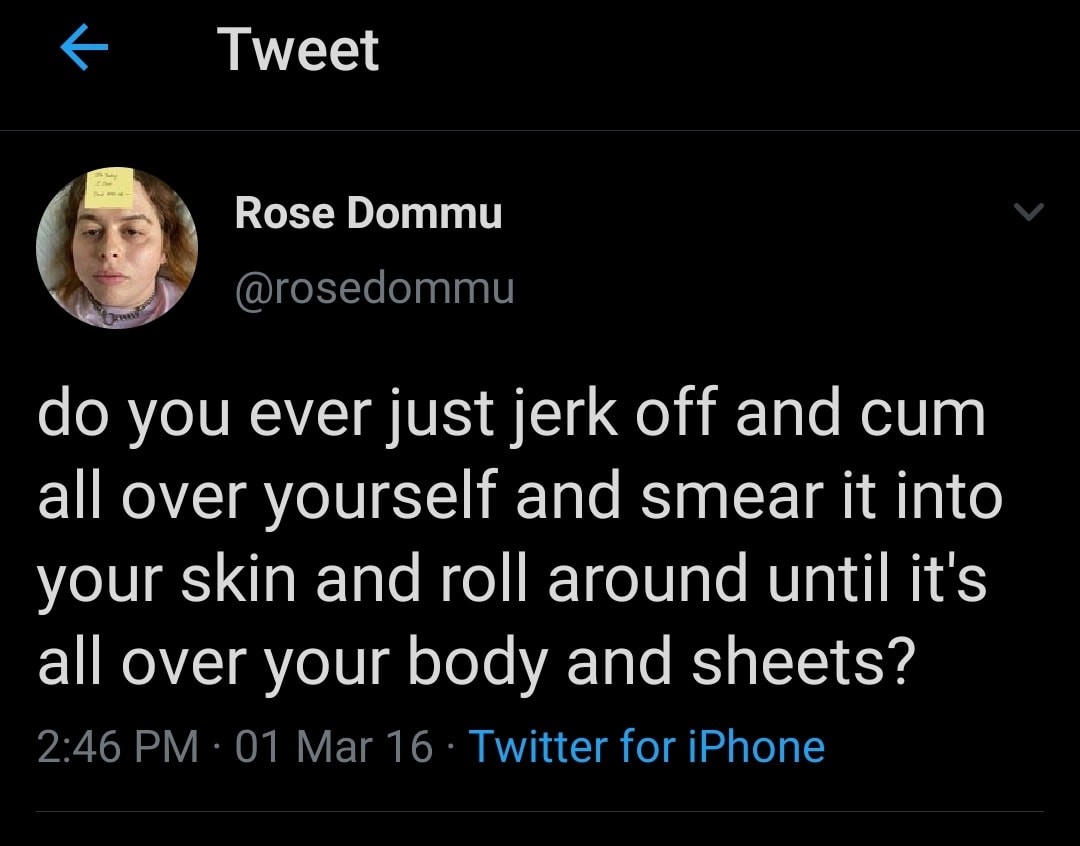Click the yellow sticky note in the avatar

click(107, 187)
